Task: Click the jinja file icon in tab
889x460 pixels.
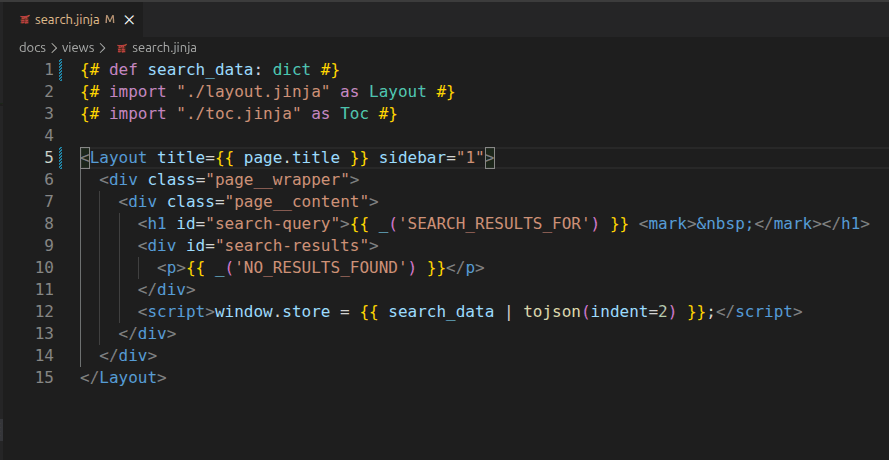Action: (24, 20)
